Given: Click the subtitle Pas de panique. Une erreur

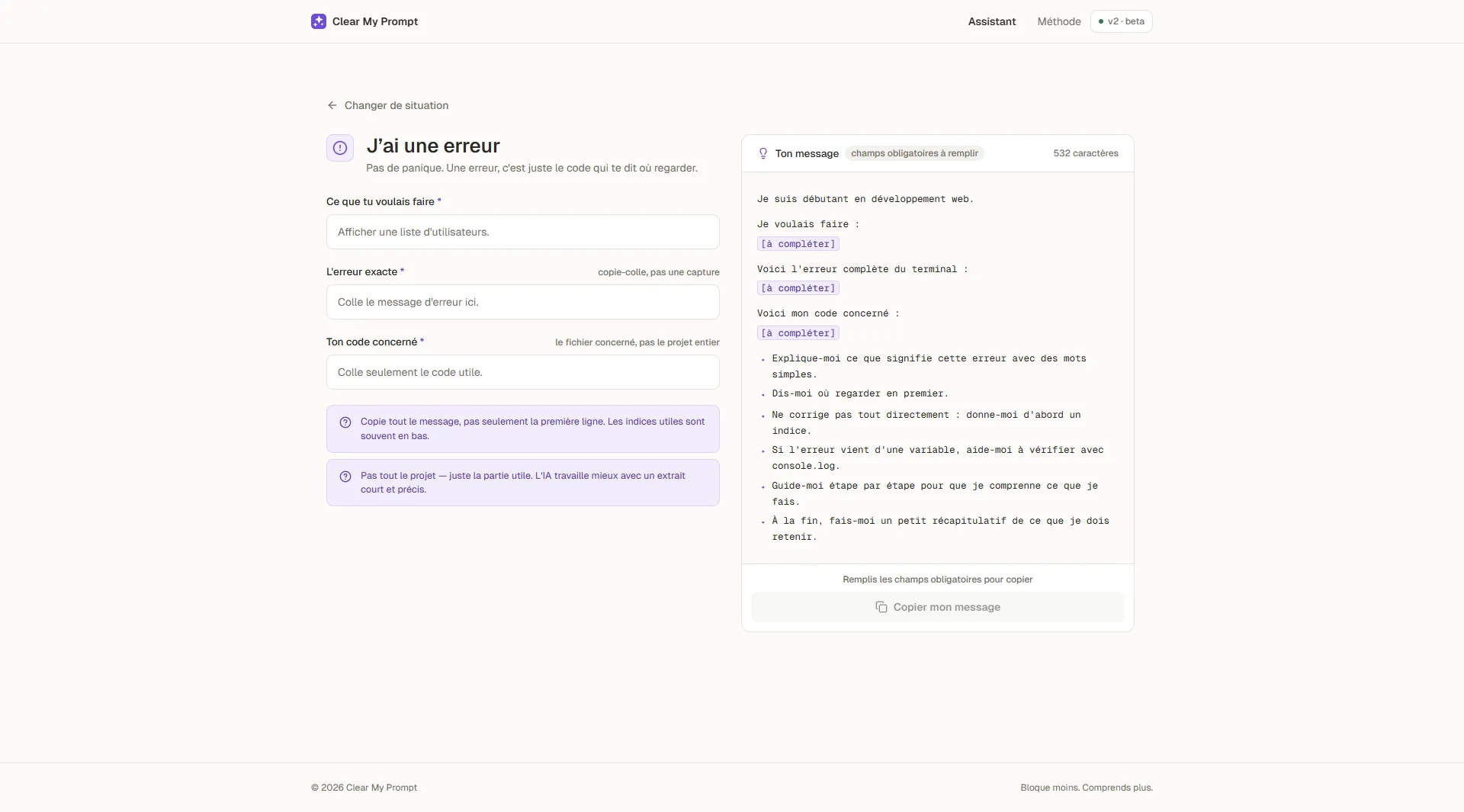Looking at the screenshot, I should click(531, 168).
